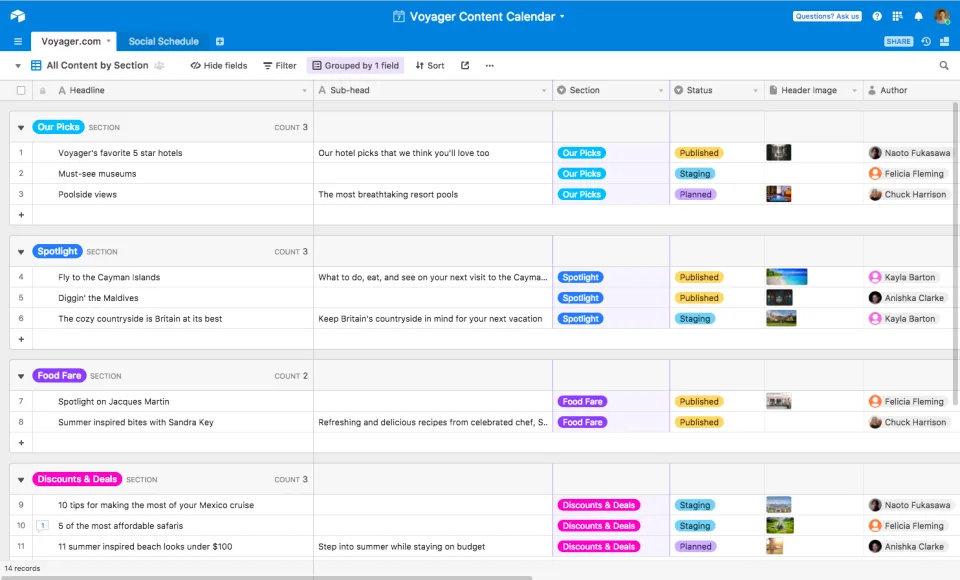The height and width of the screenshot is (580, 960).
Task: Click the SHARE button
Action: (x=898, y=41)
